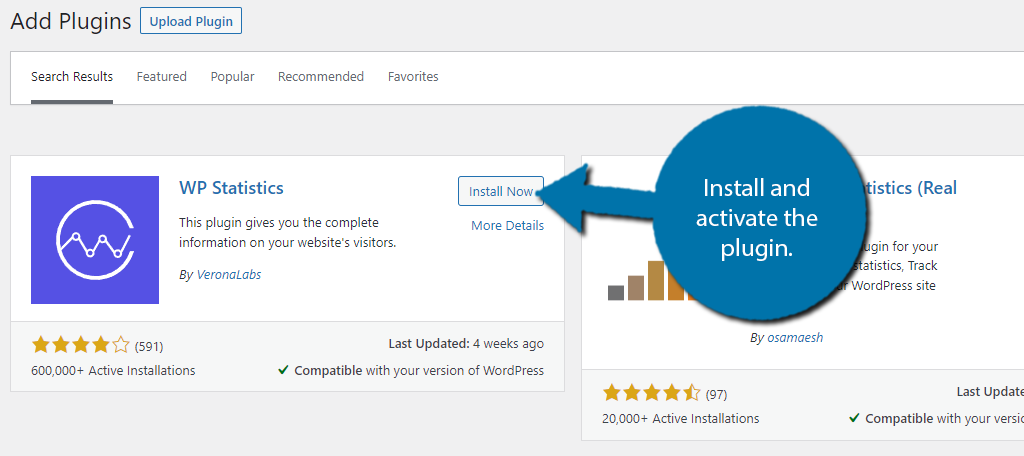Click the Last Updated: 4 weeks ago text
Viewport: 1024px width, 456px height.
point(466,344)
